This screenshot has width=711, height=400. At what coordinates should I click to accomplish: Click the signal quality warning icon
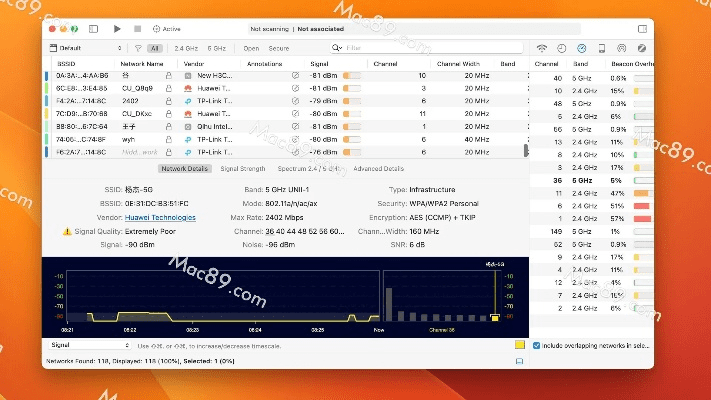click(x=67, y=231)
